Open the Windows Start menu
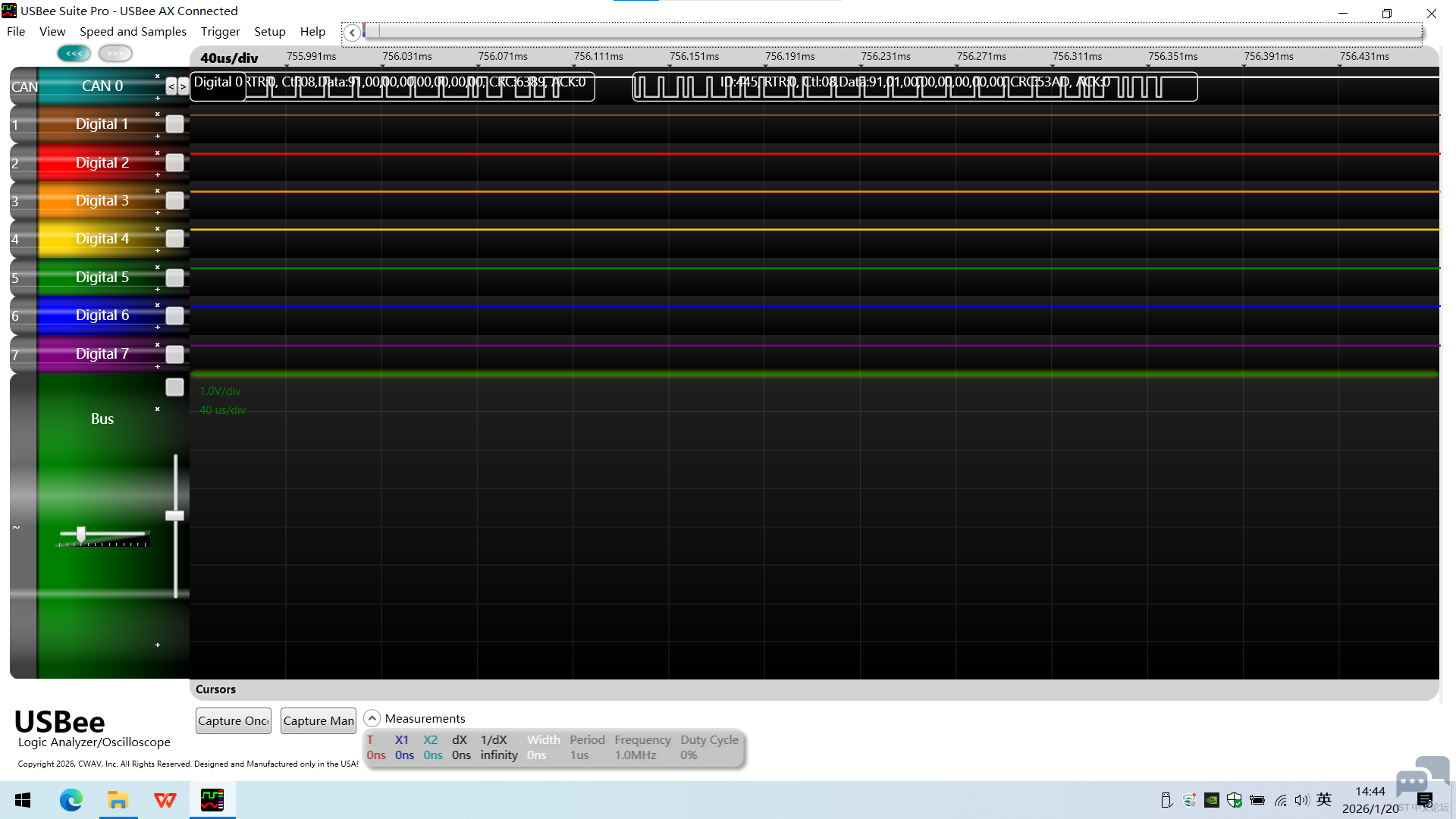1456x819 pixels. (23, 800)
